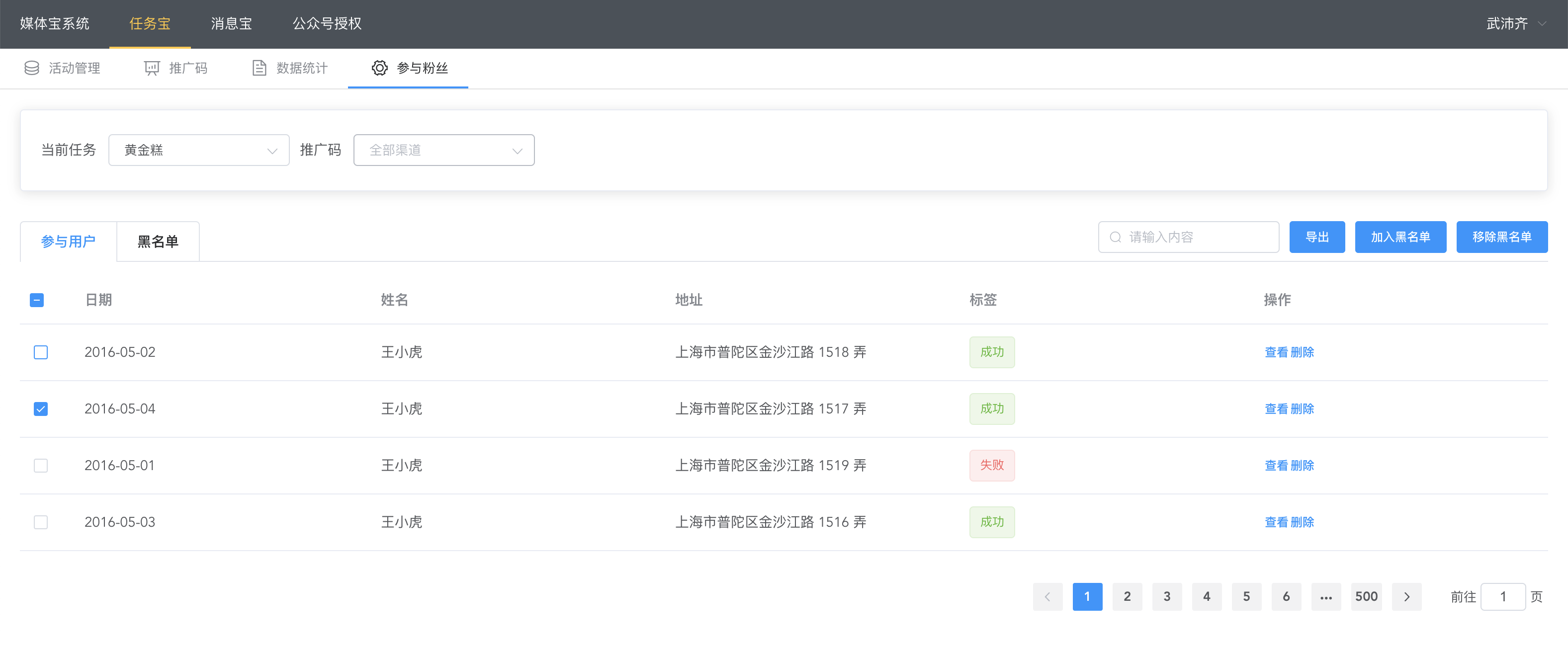Click the 日期 column header
The width and height of the screenshot is (1568, 650).
tap(98, 300)
